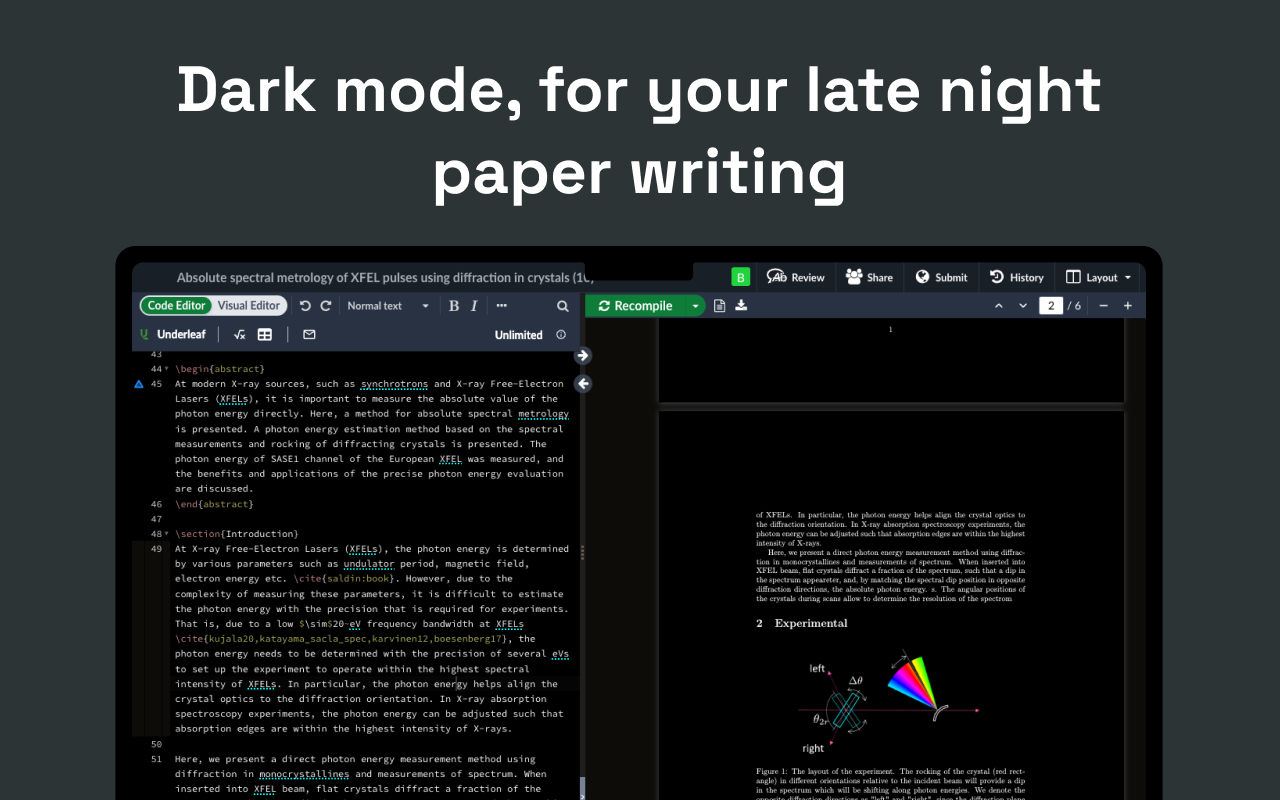This screenshot has width=1280, height=800.
Task: Click the Submit menu item
Action: (x=941, y=277)
